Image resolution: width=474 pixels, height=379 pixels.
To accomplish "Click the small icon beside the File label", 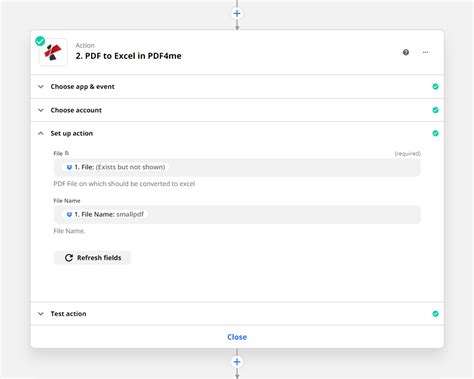I will point(67,153).
